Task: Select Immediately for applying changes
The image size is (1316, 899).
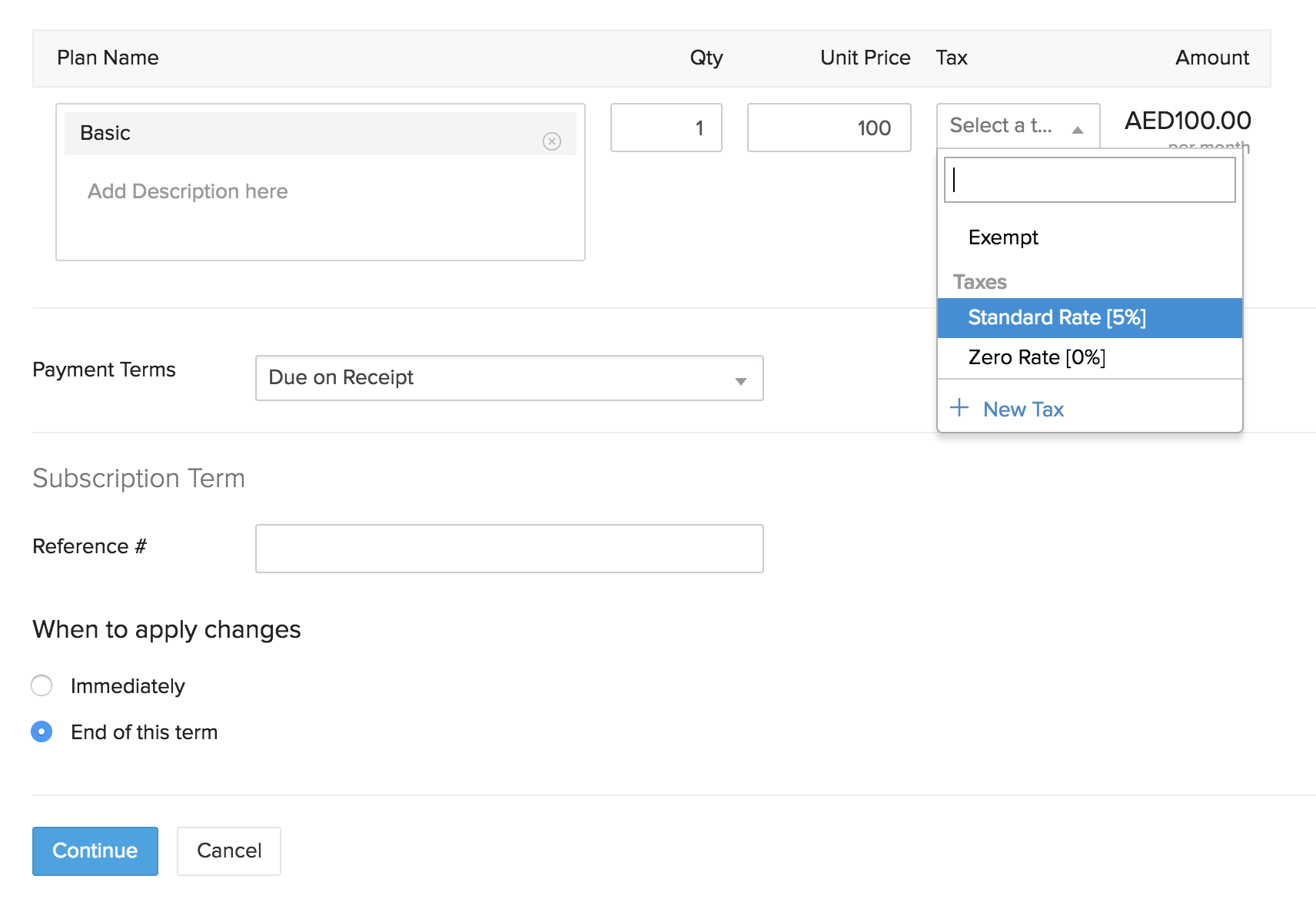Action: (x=42, y=685)
